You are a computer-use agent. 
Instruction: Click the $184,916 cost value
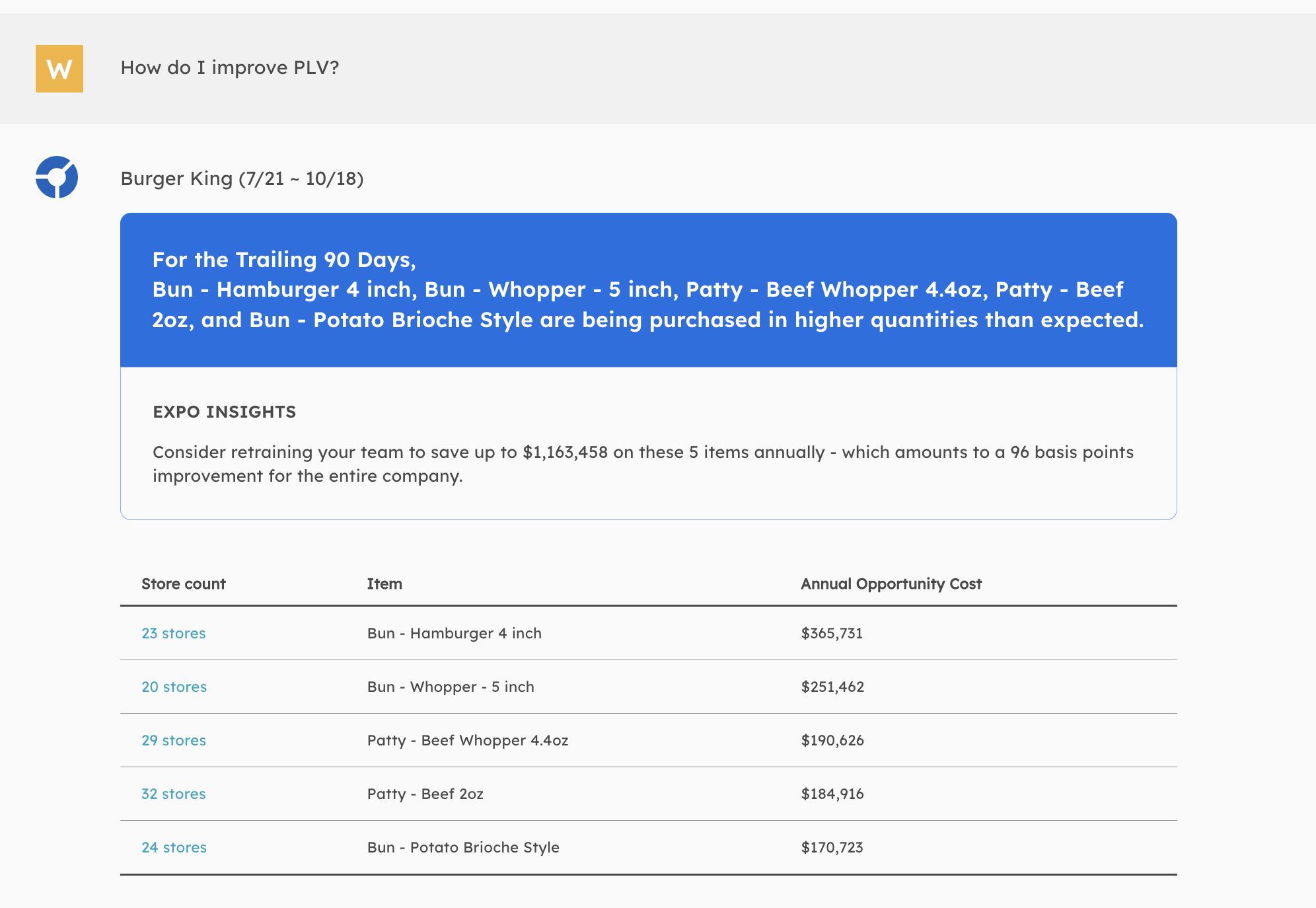pos(832,794)
